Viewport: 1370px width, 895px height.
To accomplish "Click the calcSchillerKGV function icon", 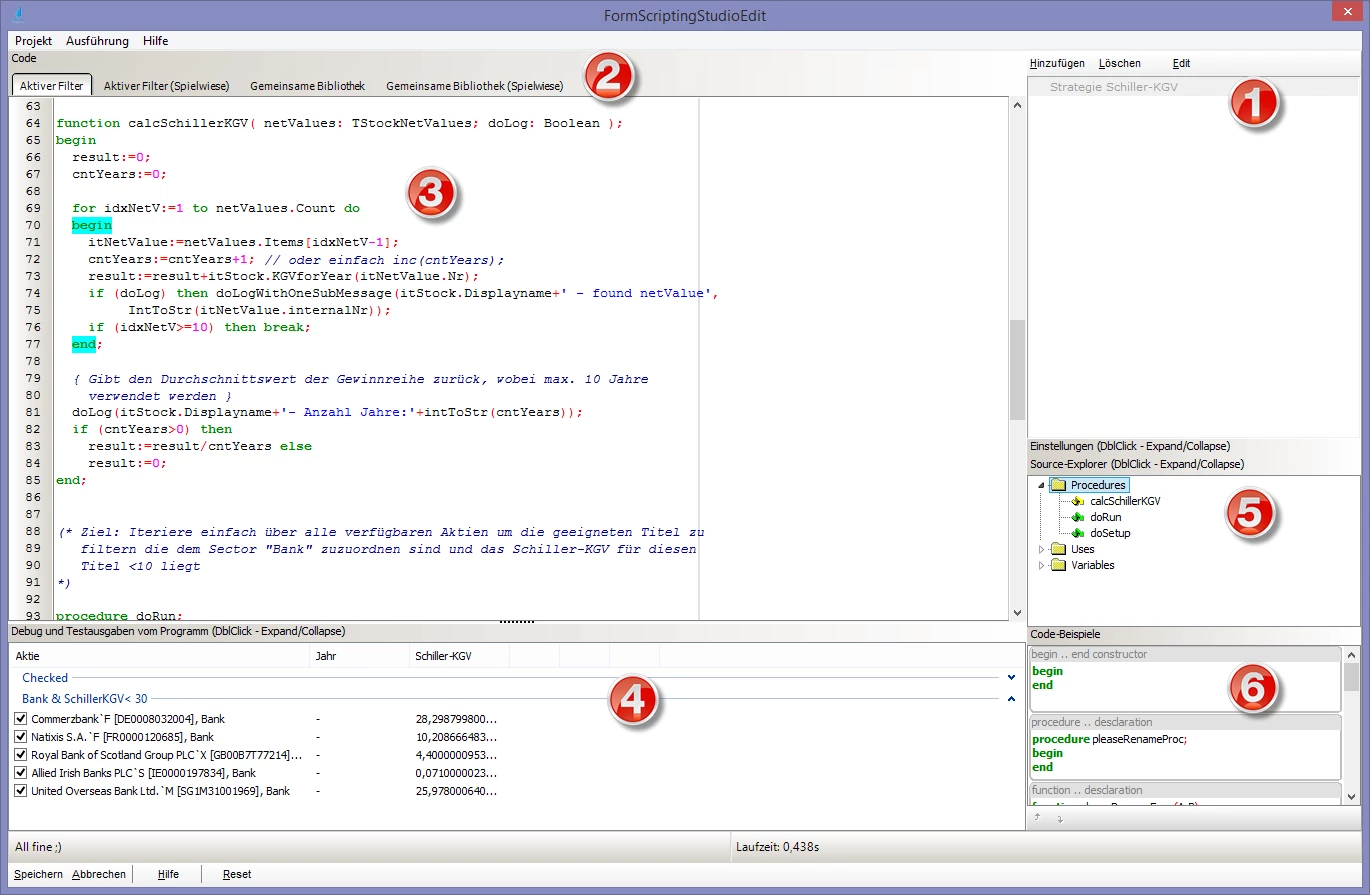I will pos(1077,501).
